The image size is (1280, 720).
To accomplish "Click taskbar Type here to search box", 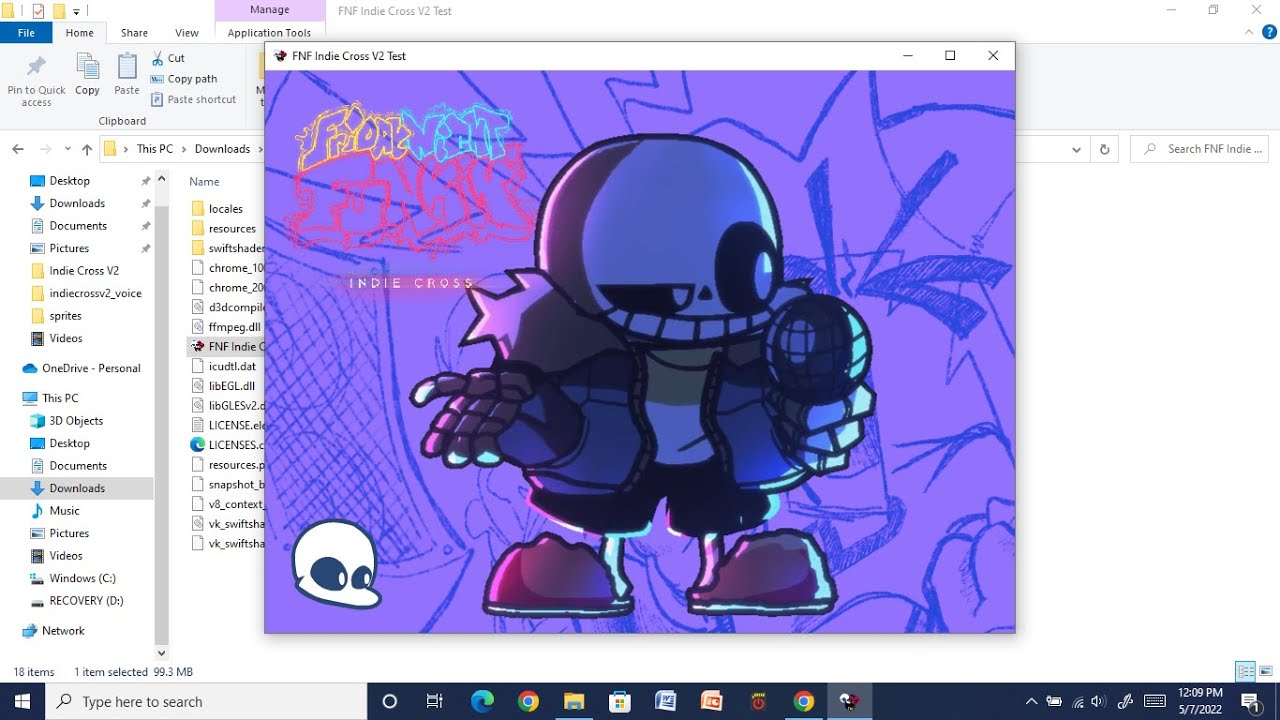I will coord(207,701).
